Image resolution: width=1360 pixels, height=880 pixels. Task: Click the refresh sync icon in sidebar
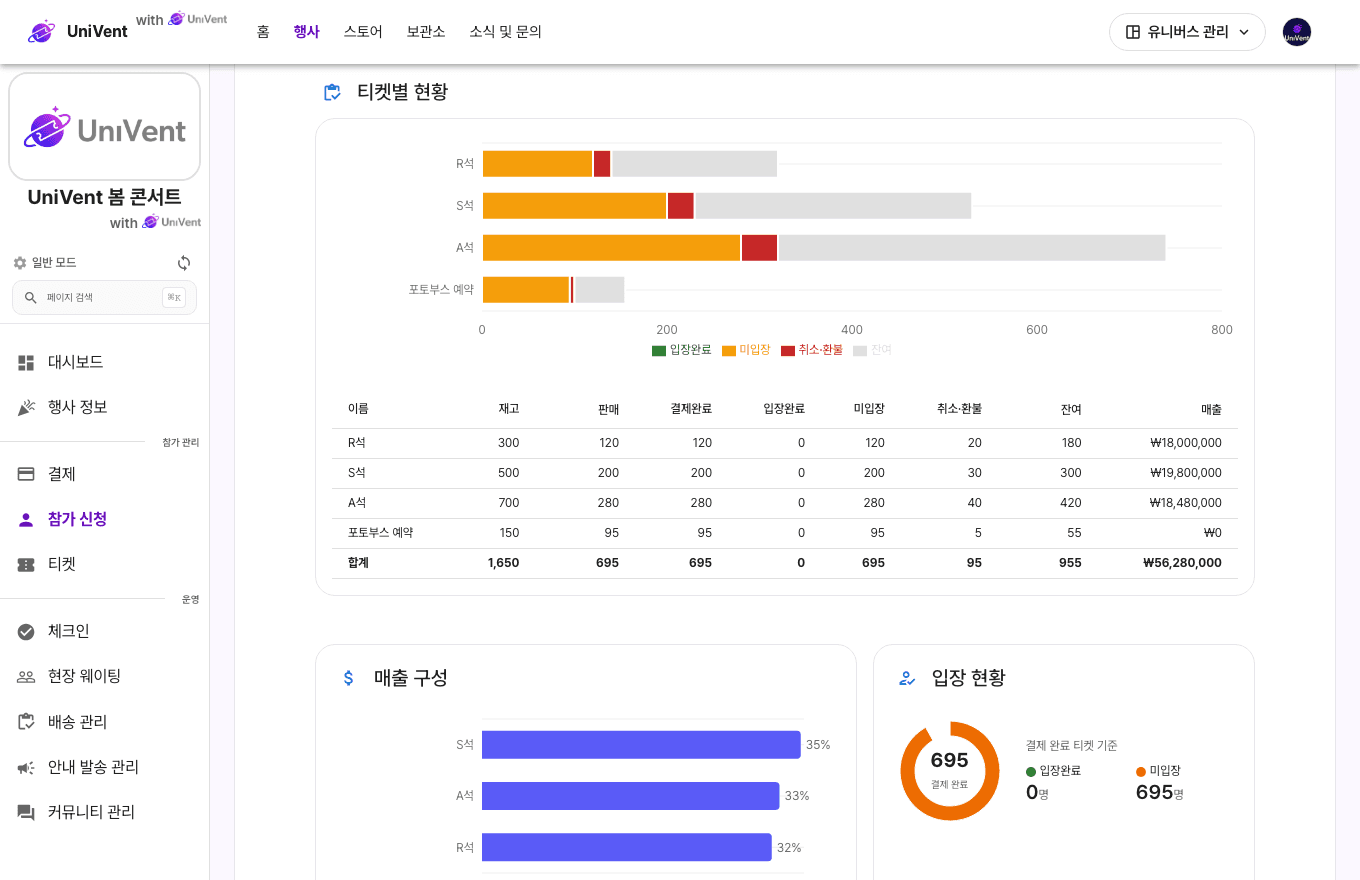click(x=184, y=263)
